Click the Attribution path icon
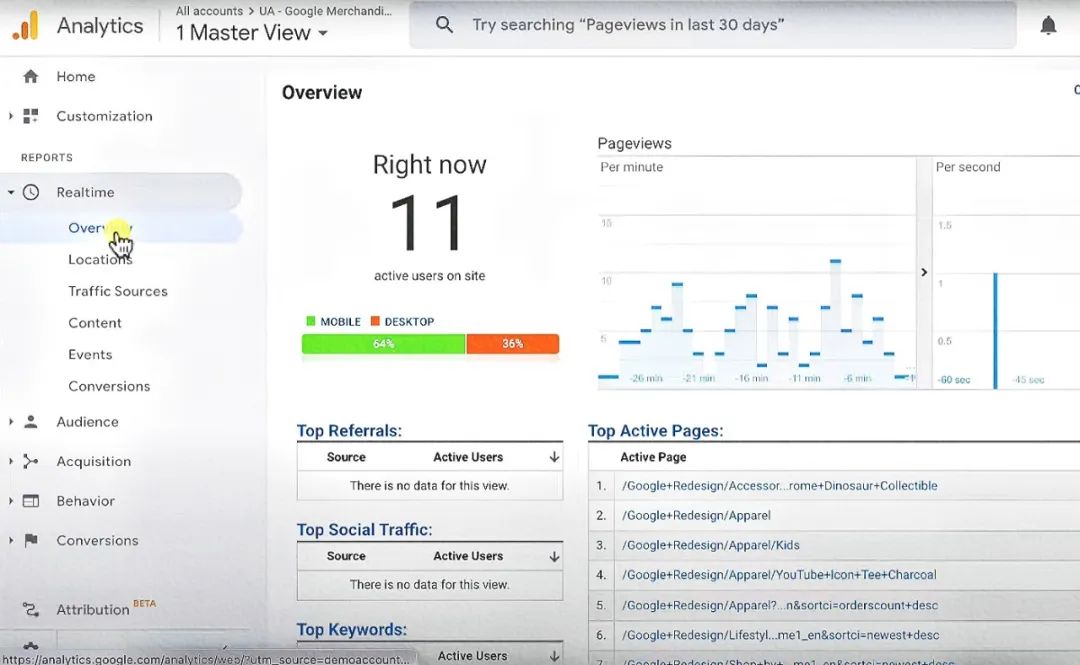1080x665 pixels. click(30, 609)
